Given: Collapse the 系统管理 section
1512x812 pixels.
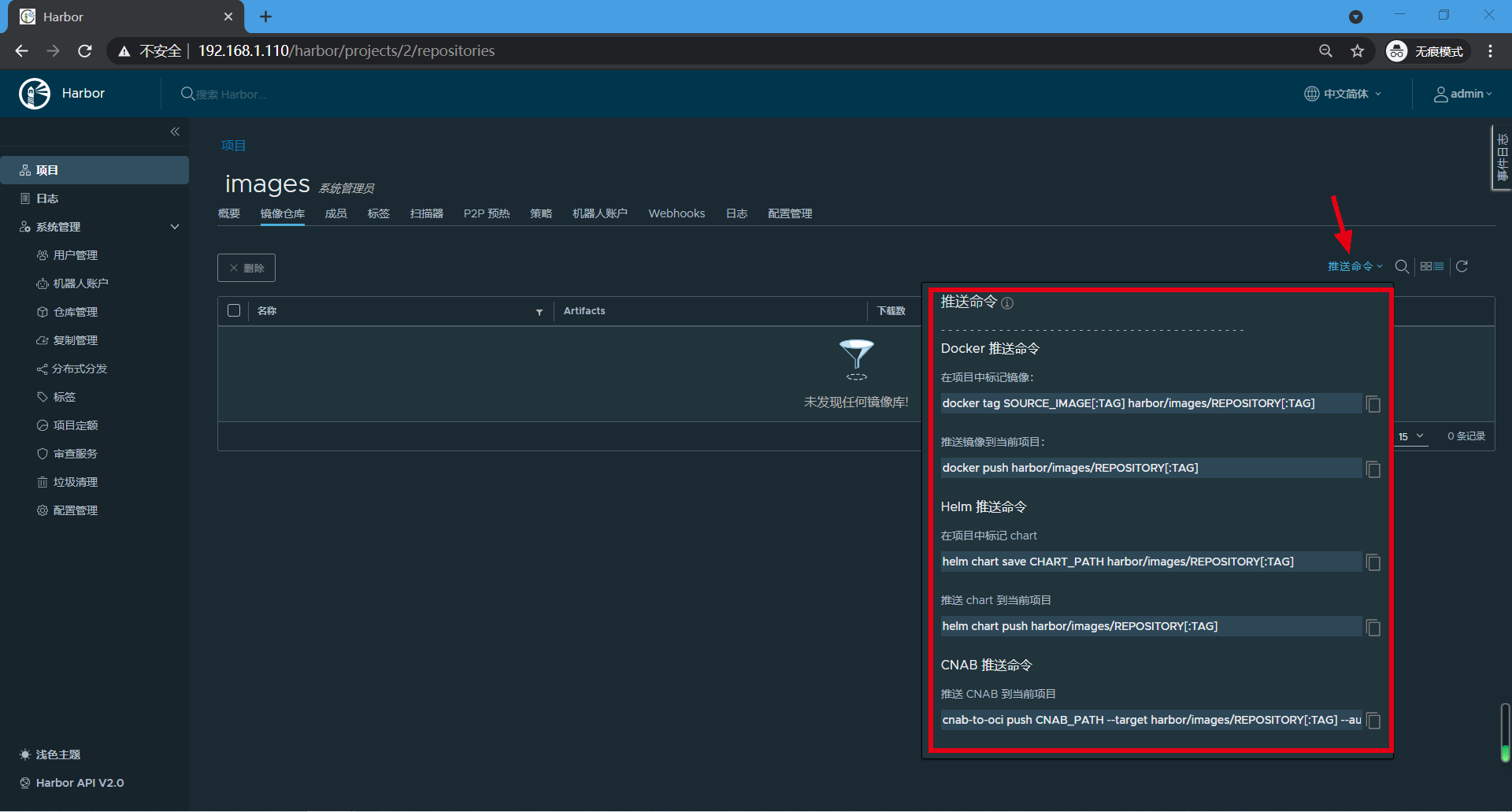Looking at the screenshot, I should [175, 227].
